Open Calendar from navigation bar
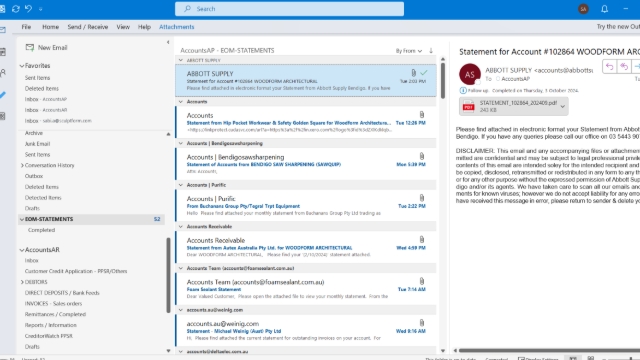The image size is (640, 360). click(x=3, y=52)
